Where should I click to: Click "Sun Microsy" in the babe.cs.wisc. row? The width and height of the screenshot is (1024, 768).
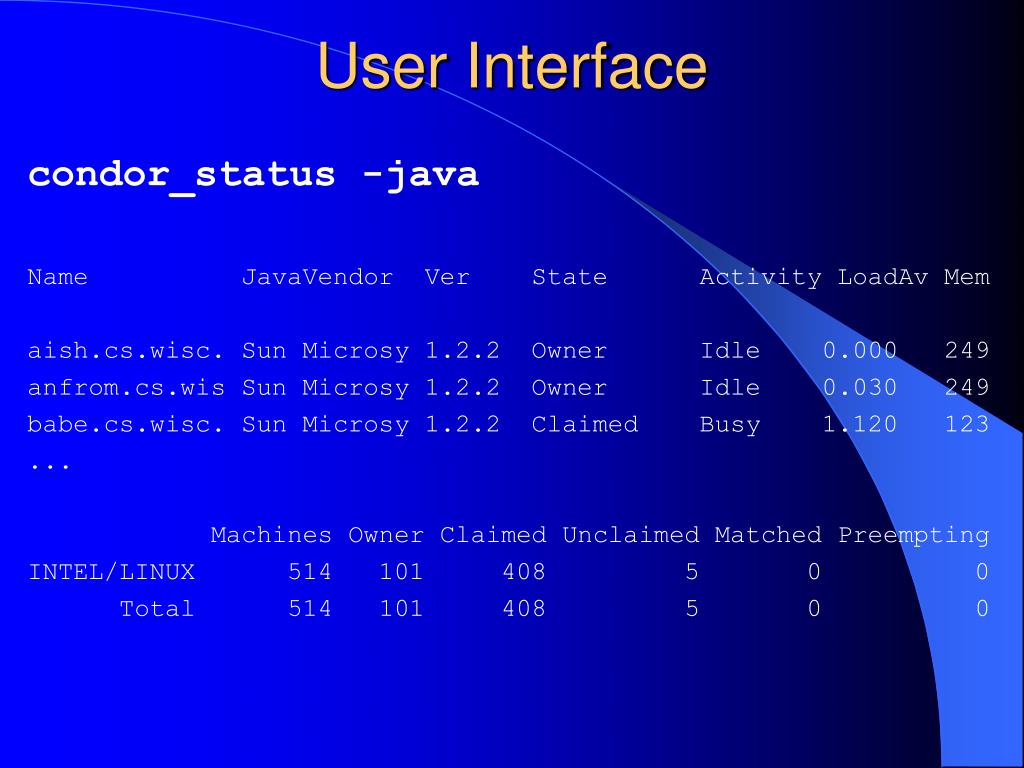pyautogui.click(x=325, y=425)
